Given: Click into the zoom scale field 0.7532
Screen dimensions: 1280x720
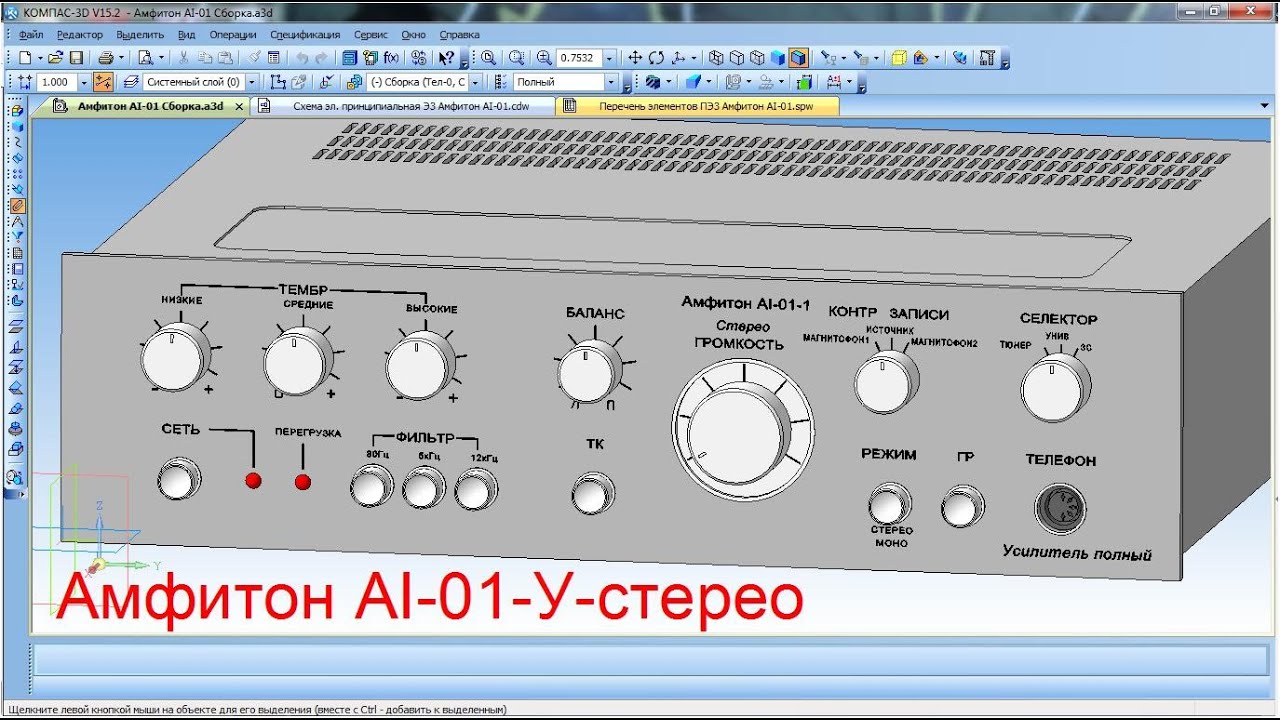Looking at the screenshot, I should coord(580,58).
